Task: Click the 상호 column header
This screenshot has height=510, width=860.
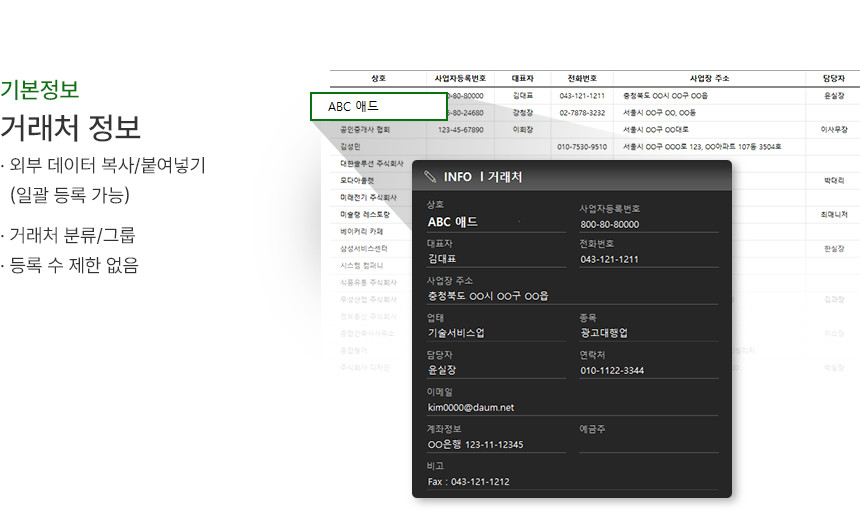Action: [378, 78]
